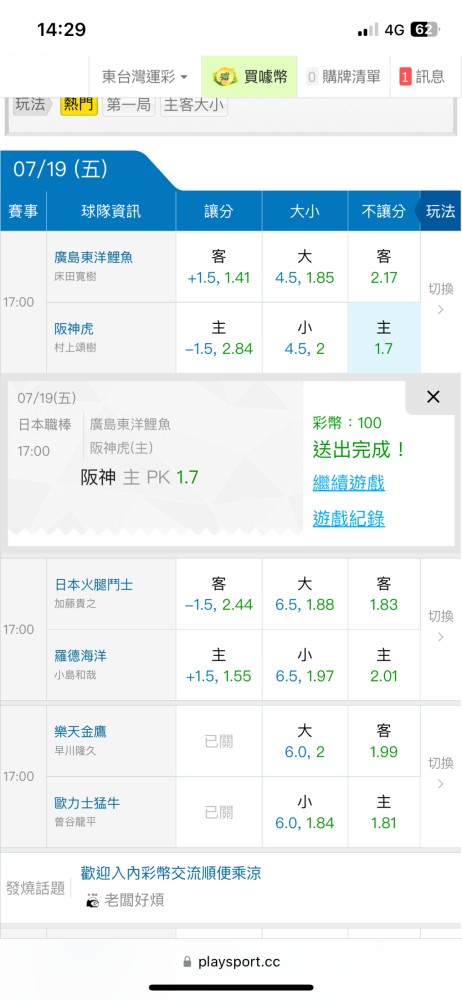Viewport: 462px width, 1000px height.
Task: Open 日本火腿鬥士 team info link
Action: [94, 584]
